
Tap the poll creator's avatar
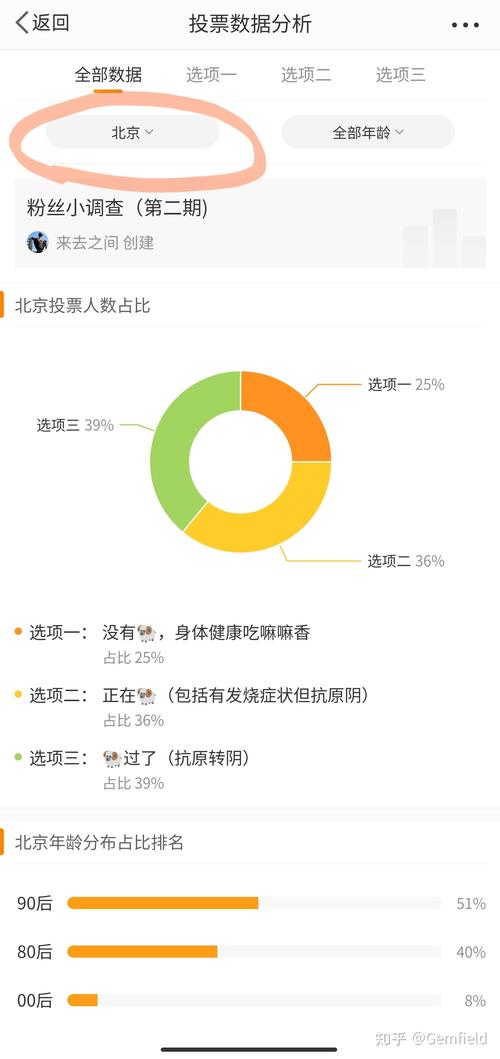pyautogui.click(x=37, y=242)
